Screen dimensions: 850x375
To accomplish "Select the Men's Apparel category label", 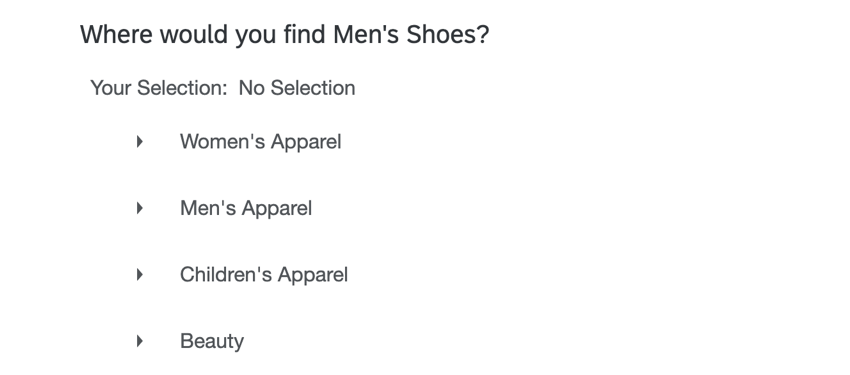I will (x=246, y=209).
